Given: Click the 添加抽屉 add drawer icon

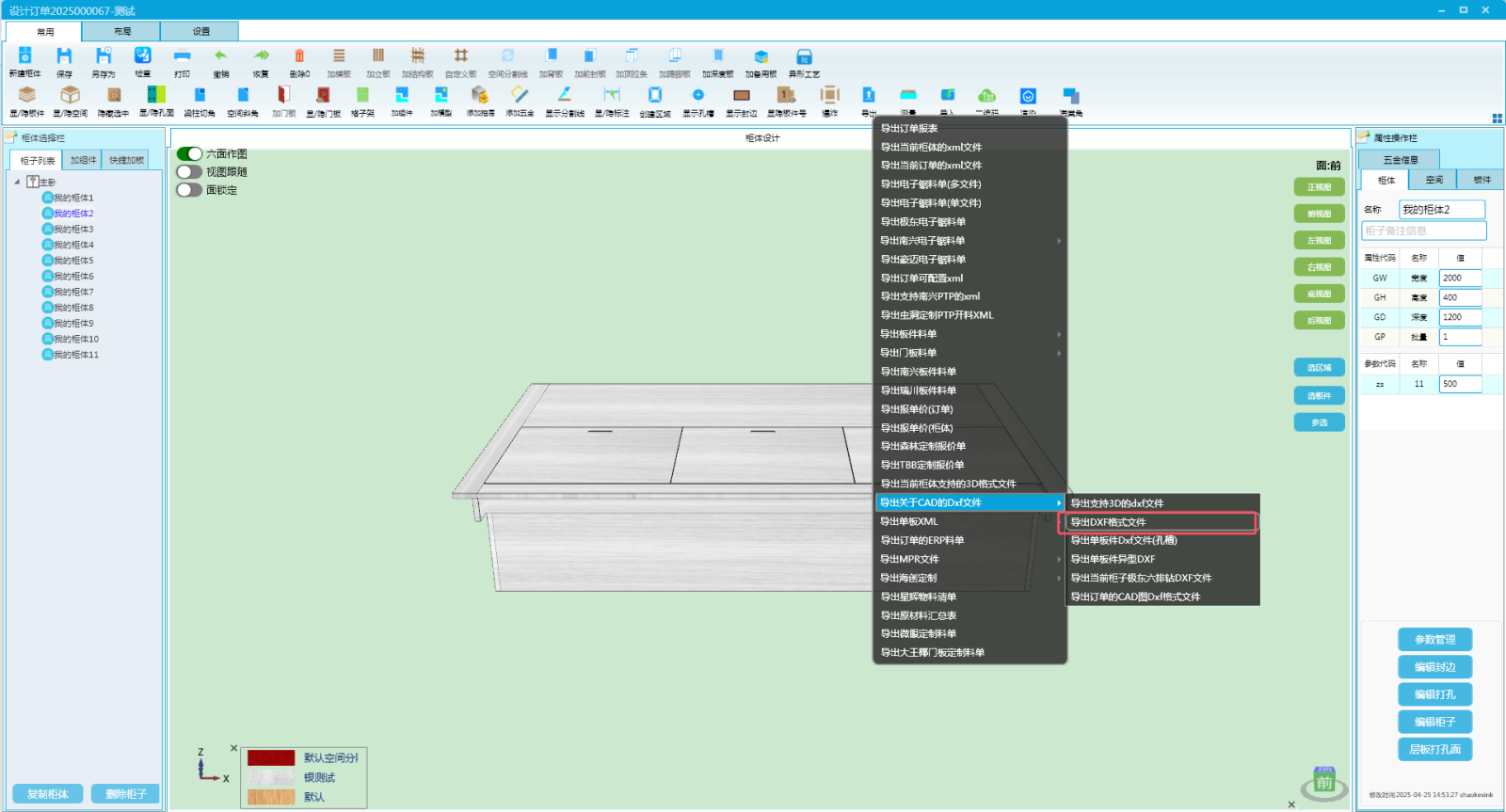Looking at the screenshot, I should 480,95.
